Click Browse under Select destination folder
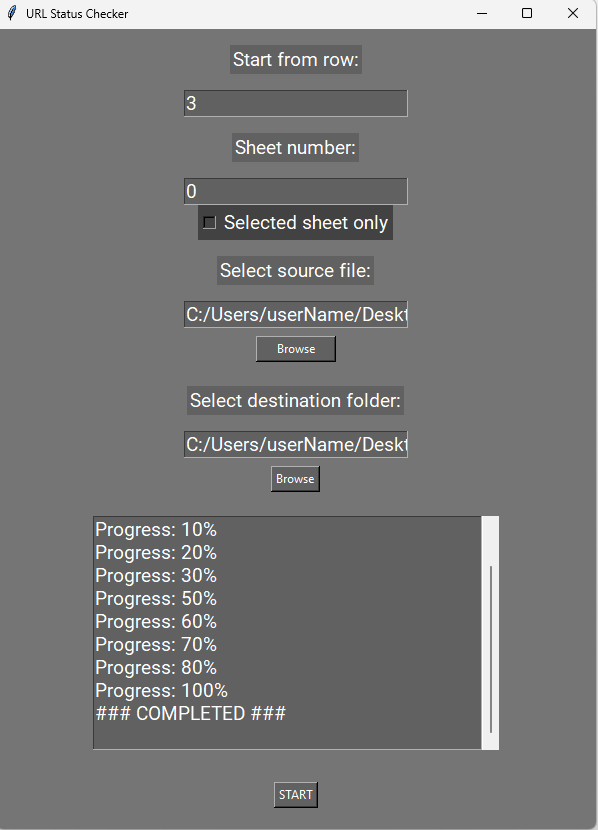598x830 pixels. point(295,478)
